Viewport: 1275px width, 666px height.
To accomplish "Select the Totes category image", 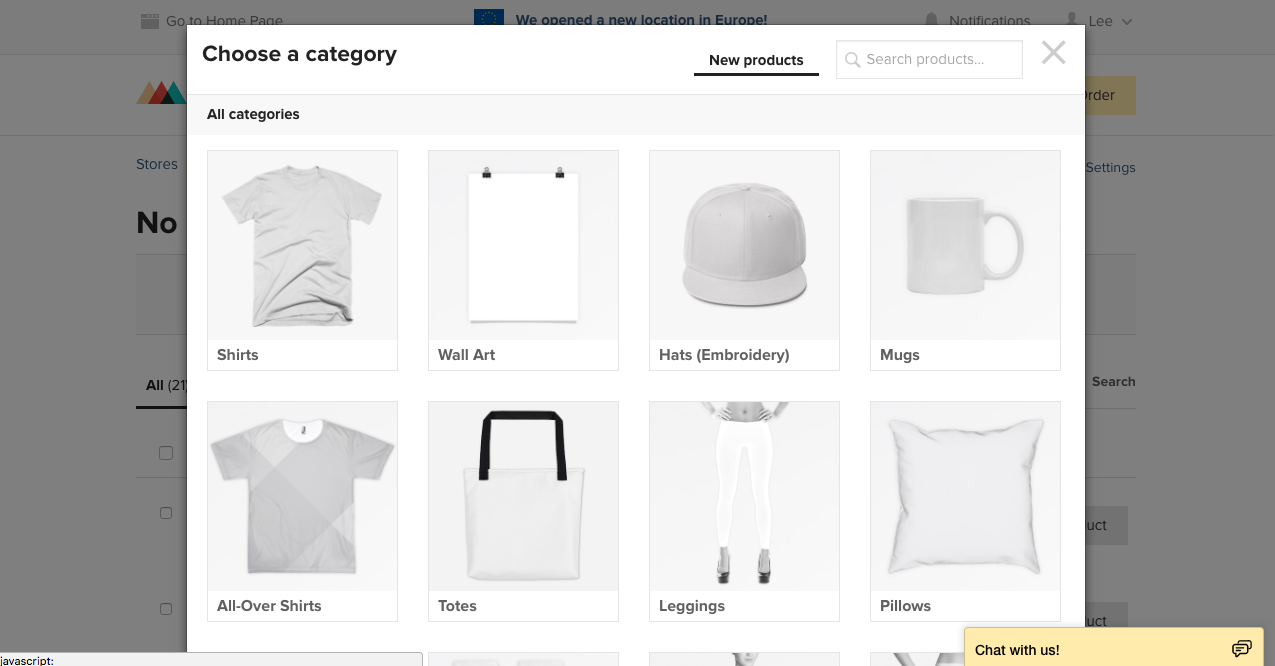I will point(523,496).
